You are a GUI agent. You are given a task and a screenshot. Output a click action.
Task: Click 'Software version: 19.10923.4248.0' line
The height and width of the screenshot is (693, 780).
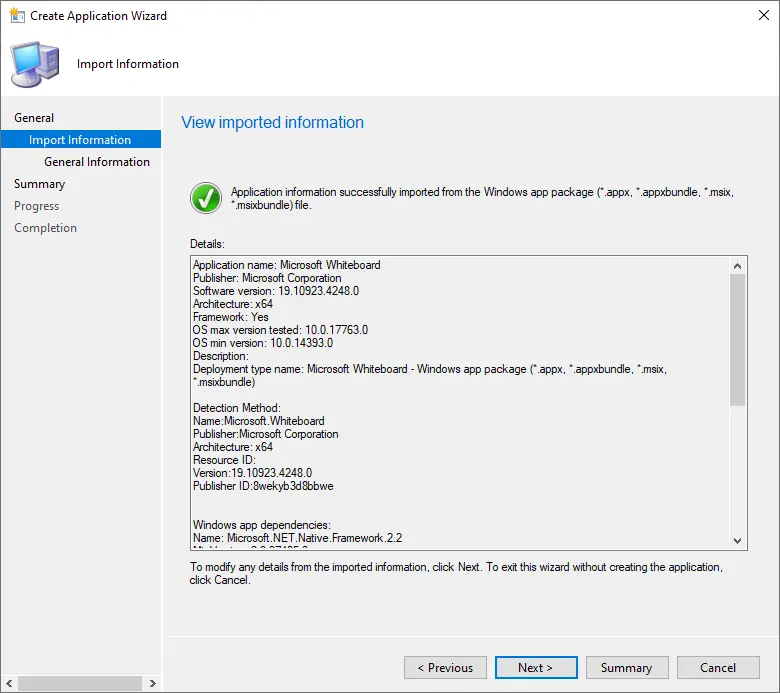pyautogui.click(x=276, y=291)
